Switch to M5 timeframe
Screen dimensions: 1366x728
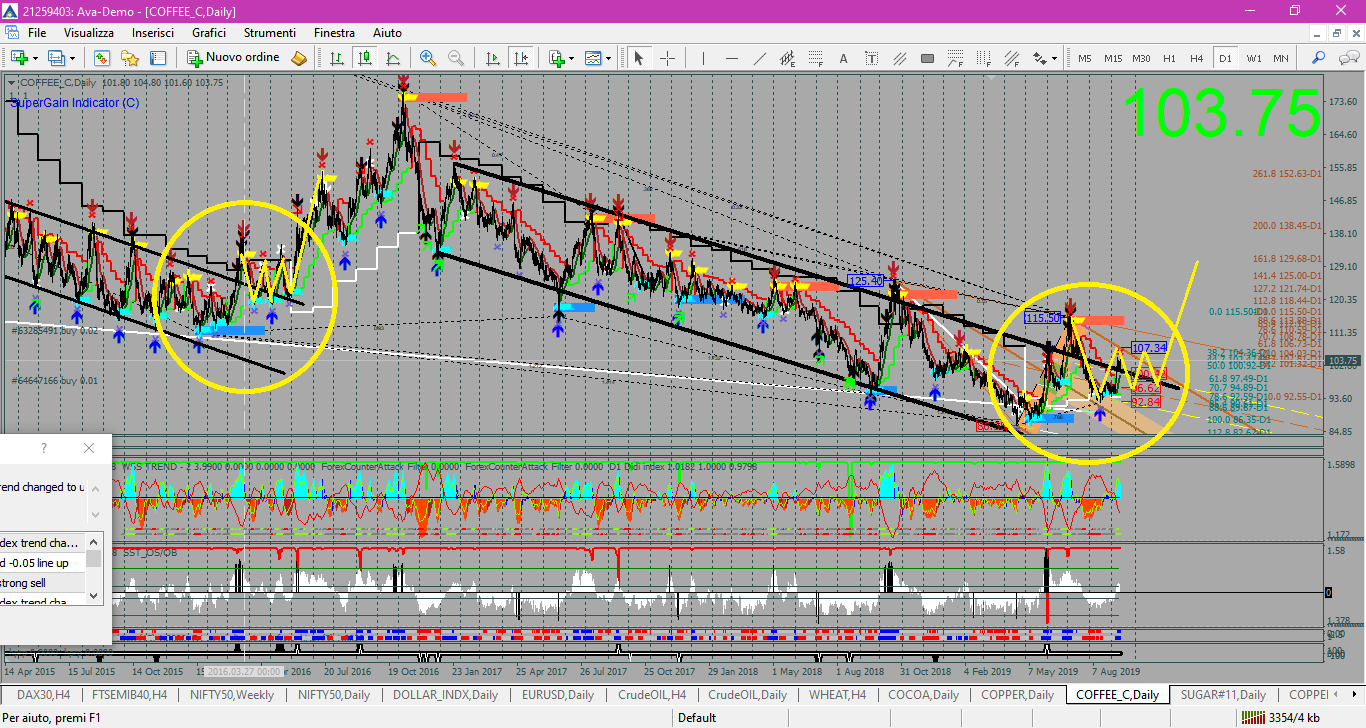1085,58
